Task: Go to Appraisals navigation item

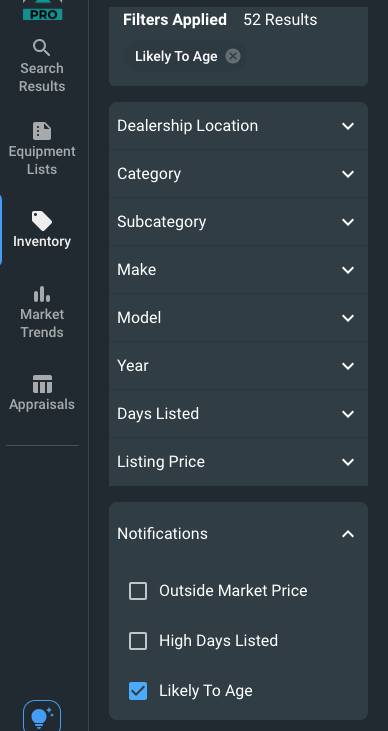Action: [x=42, y=393]
